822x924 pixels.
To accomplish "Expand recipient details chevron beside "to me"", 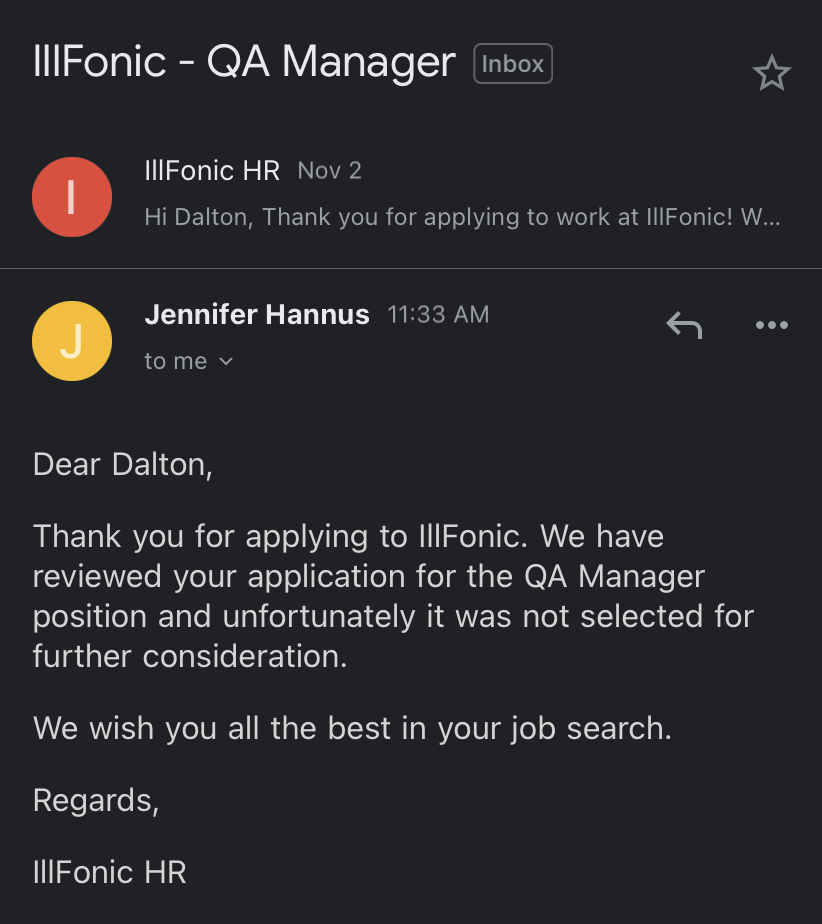I will pyautogui.click(x=226, y=362).
